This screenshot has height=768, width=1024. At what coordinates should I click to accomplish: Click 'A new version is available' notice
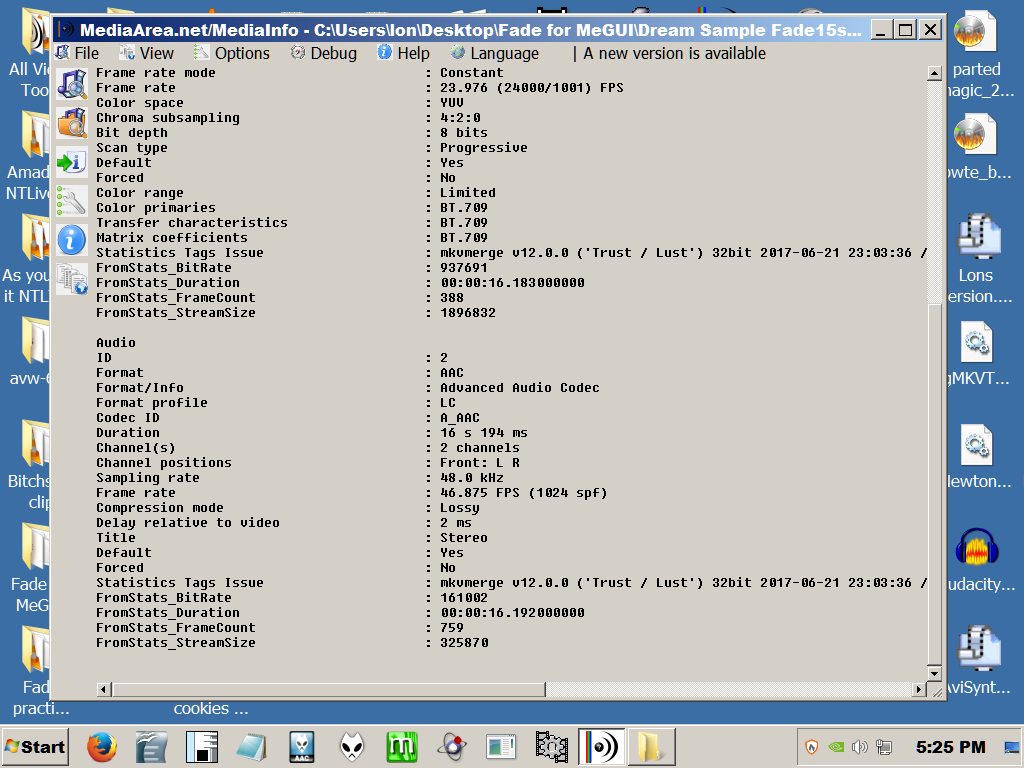(675, 53)
